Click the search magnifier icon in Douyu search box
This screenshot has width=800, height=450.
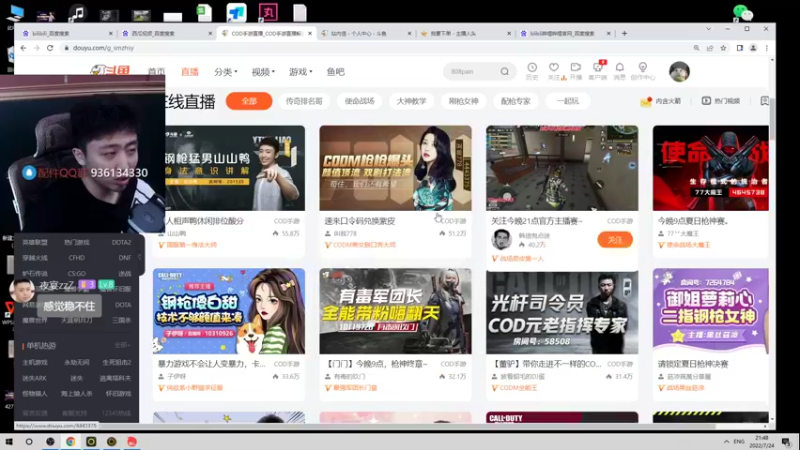(505, 71)
